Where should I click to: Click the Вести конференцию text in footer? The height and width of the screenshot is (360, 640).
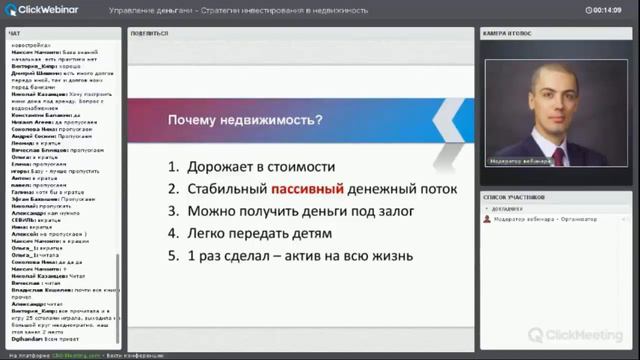click(x=135, y=356)
